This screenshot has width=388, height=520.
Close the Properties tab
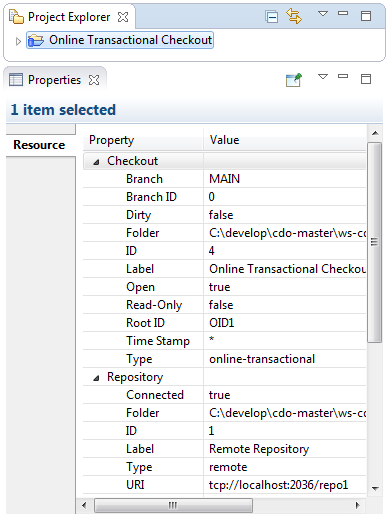point(94,80)
